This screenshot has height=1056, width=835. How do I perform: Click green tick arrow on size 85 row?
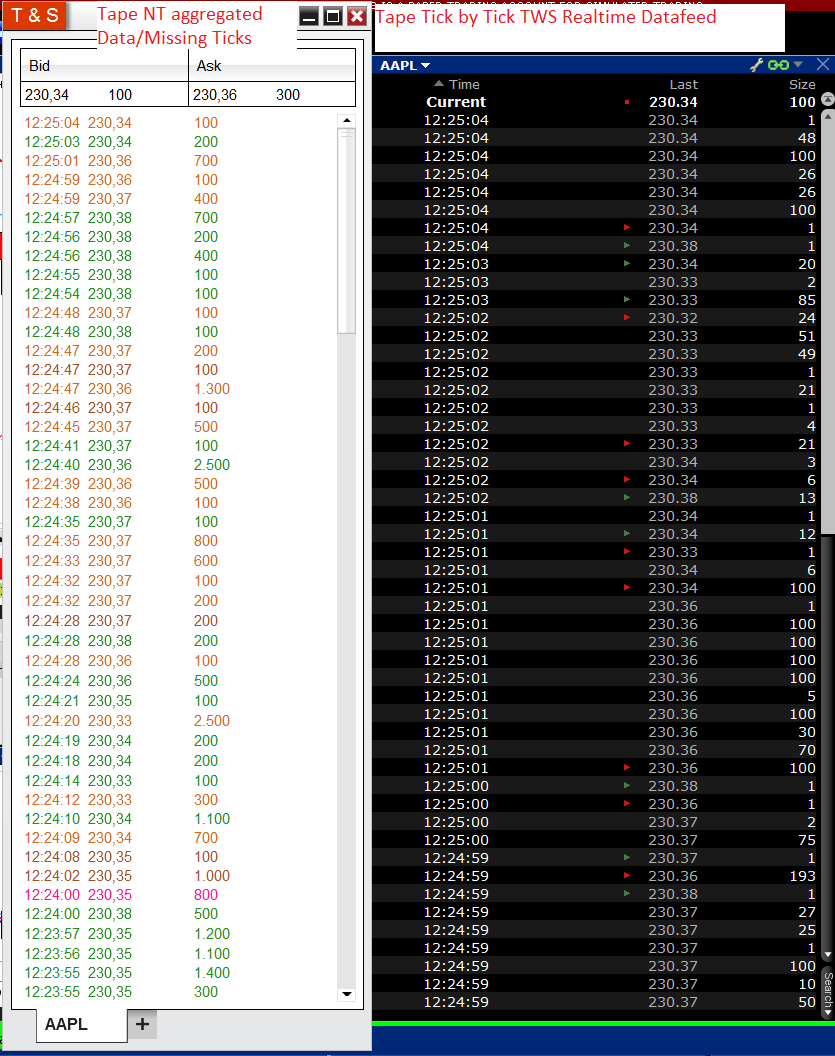pos(627,299)
